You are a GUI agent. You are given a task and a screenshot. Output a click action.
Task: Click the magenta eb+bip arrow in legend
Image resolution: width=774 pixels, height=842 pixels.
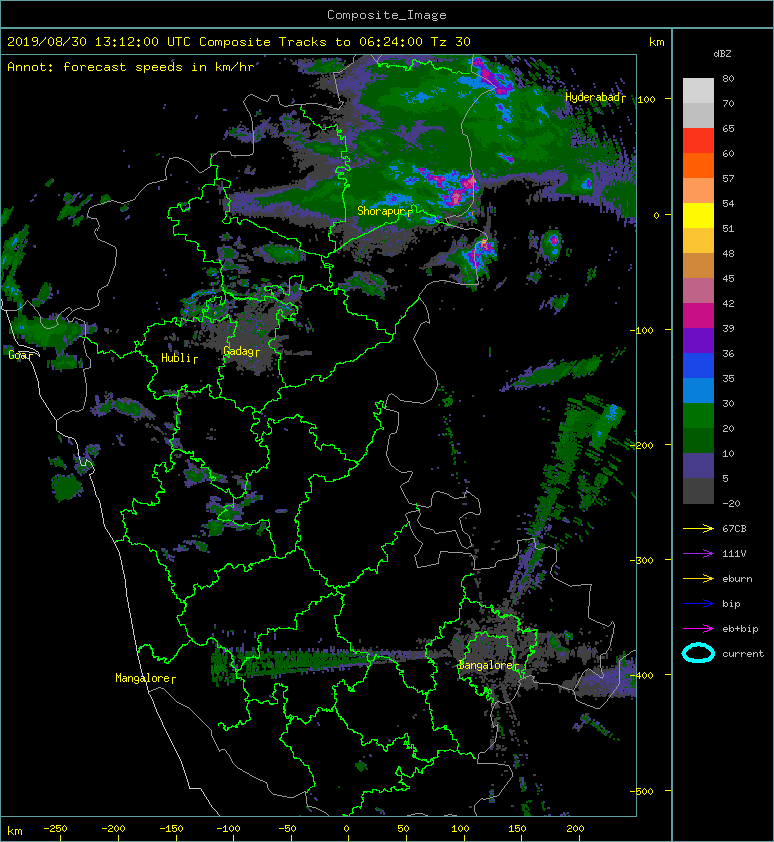click(698, 628)
